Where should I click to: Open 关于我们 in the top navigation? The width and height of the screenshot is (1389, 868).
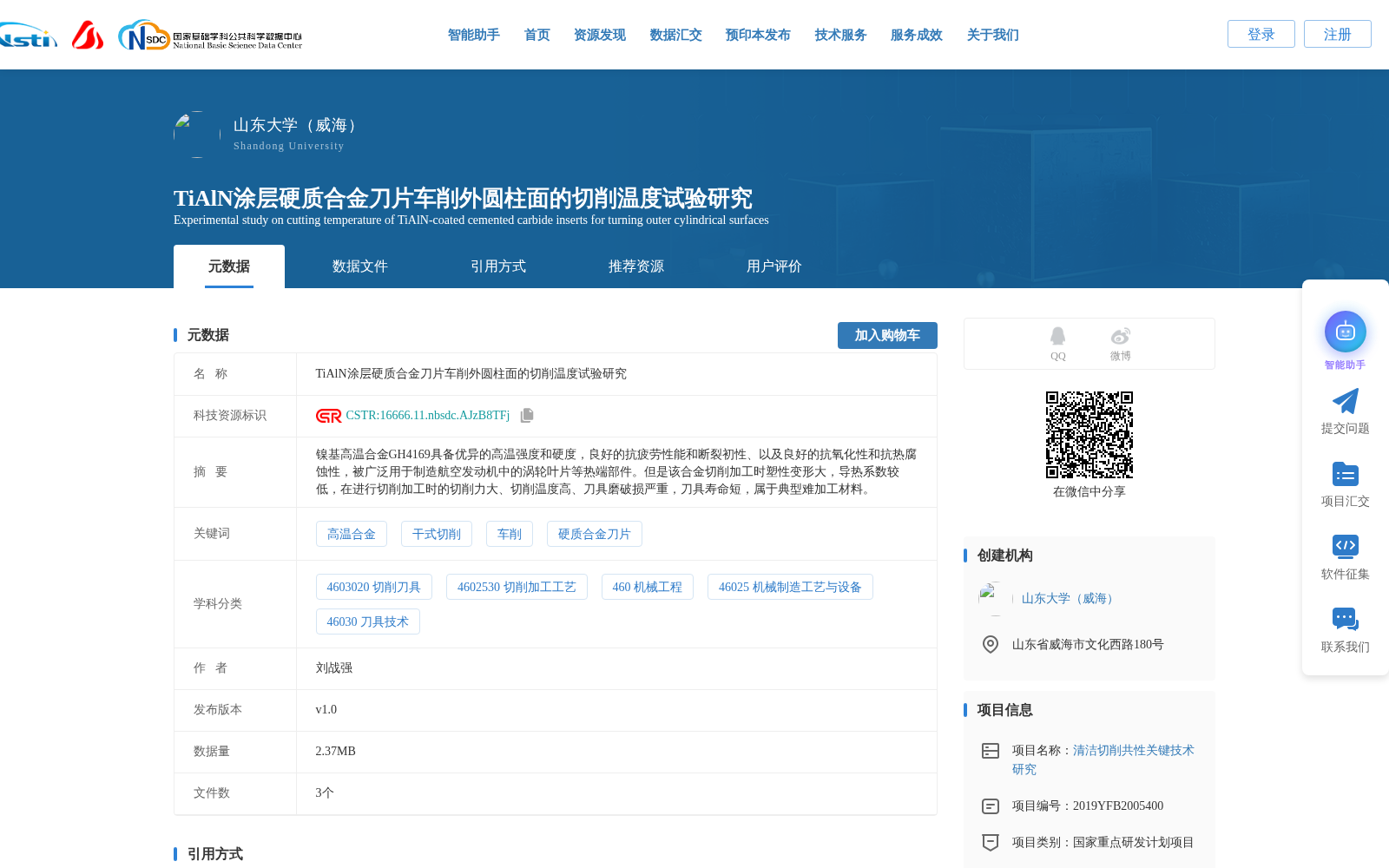click(x=992, y=35)
